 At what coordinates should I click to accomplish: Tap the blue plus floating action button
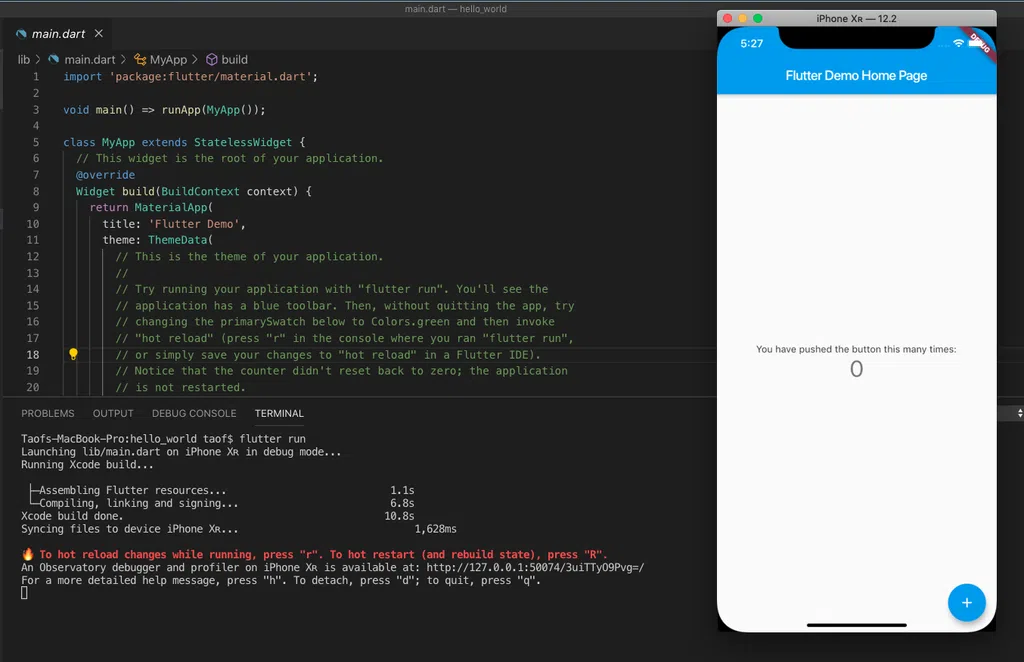click(967, 602)
